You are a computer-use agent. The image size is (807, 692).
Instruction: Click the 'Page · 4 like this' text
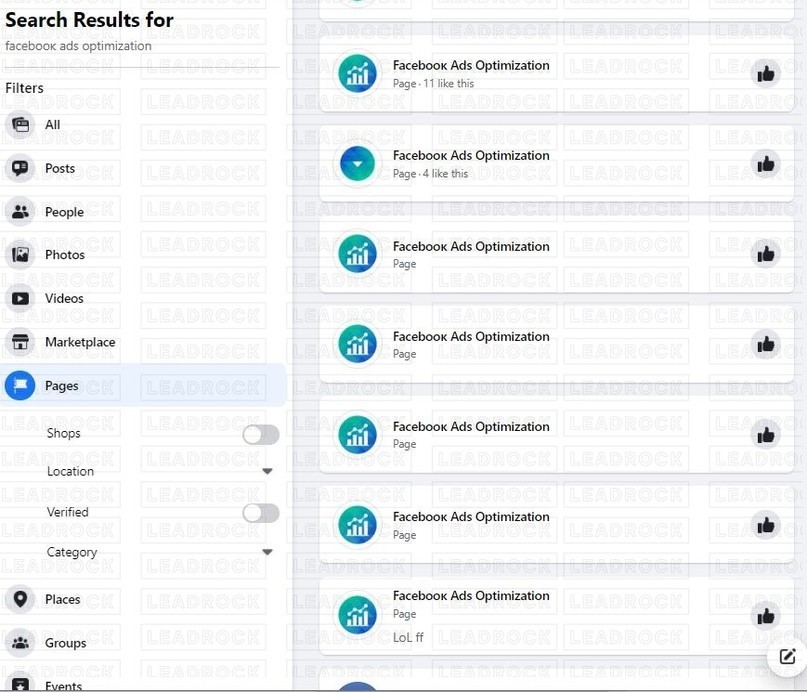pos(430,173)
